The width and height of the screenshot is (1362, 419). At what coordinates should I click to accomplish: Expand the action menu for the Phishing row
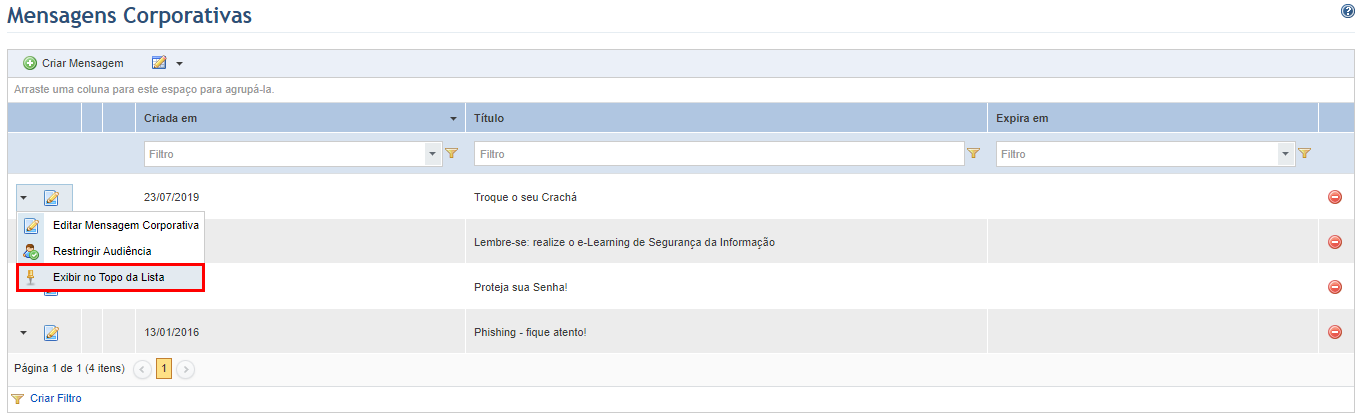(24, 332)
